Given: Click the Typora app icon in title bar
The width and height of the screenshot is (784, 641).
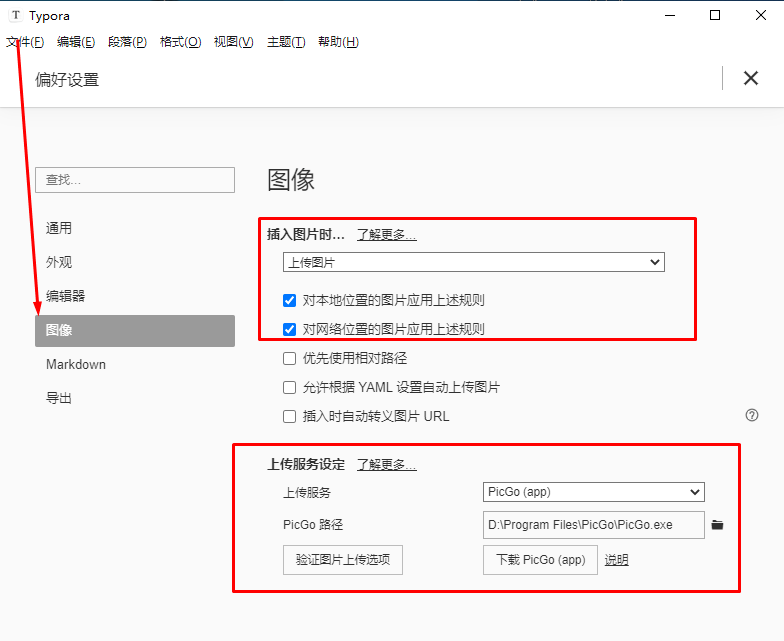Looking at the screenshot, I should [x=16, y=16].
